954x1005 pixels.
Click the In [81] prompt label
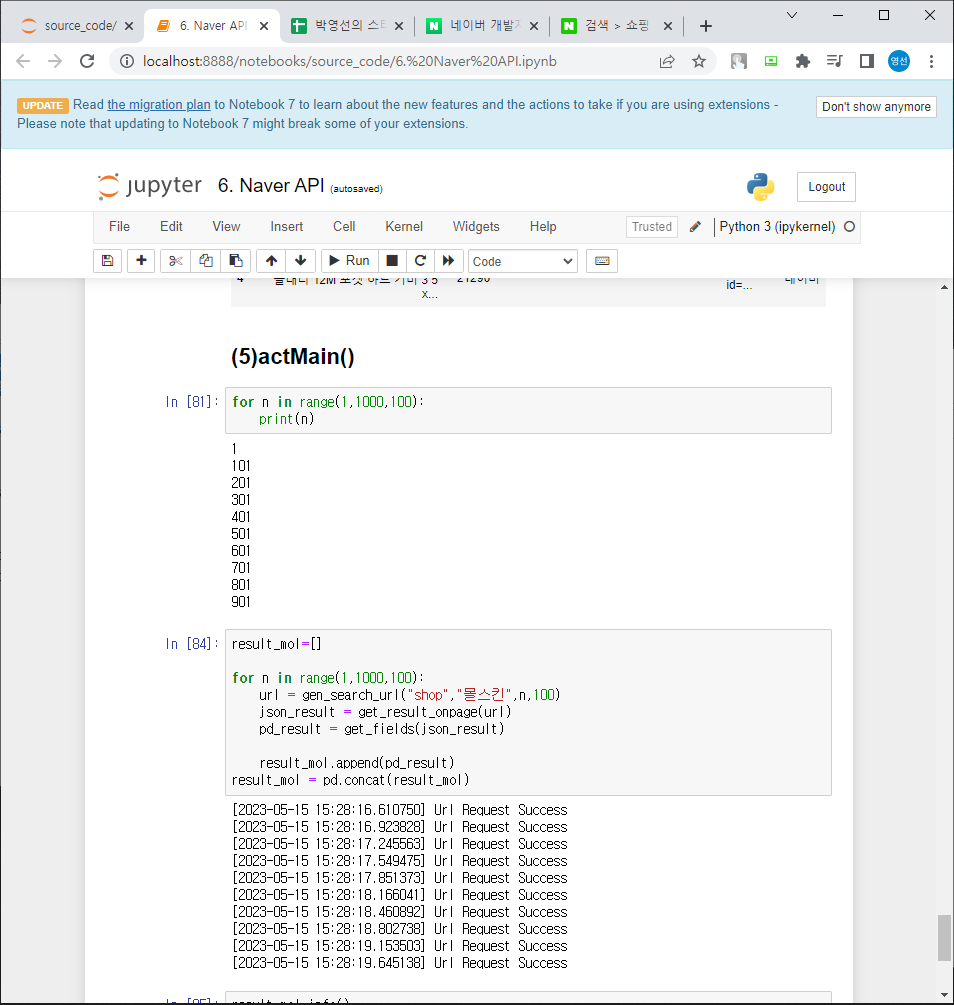tap(192, 402)
